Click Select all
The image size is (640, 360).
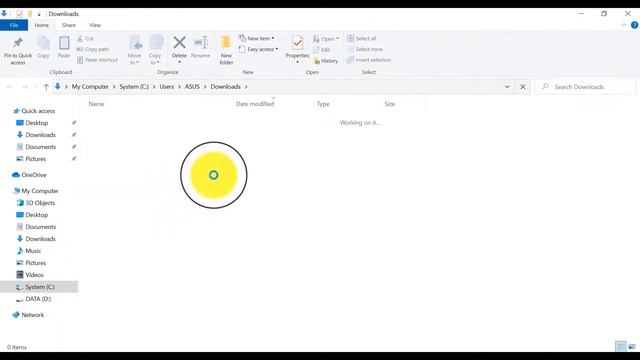(x=362, y=38)
